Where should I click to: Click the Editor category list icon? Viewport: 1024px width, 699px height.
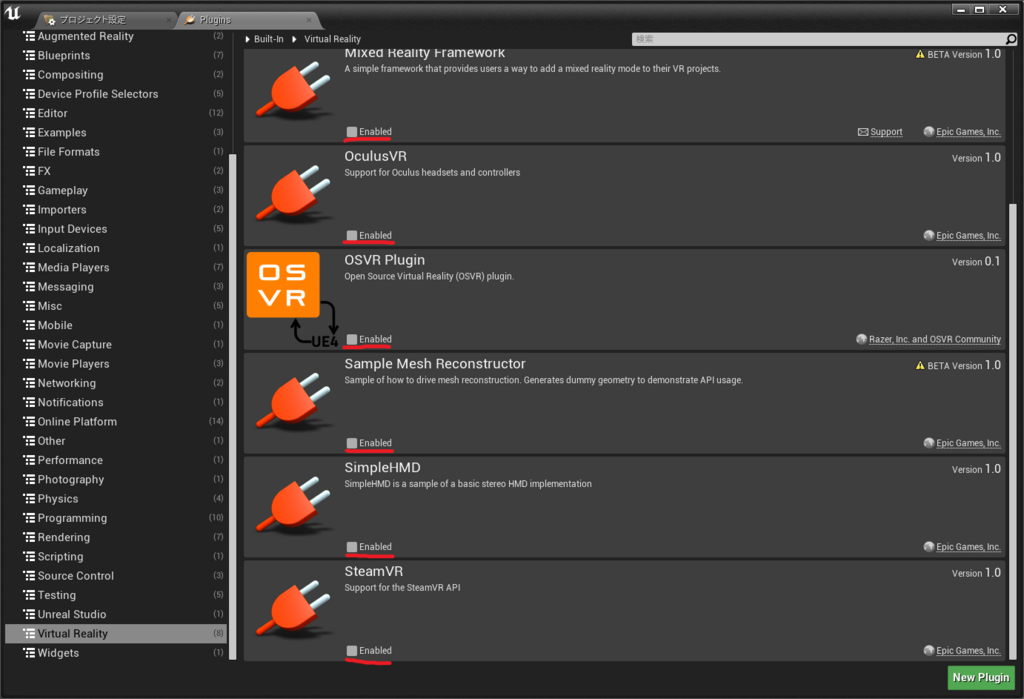[x=29, y=113]
